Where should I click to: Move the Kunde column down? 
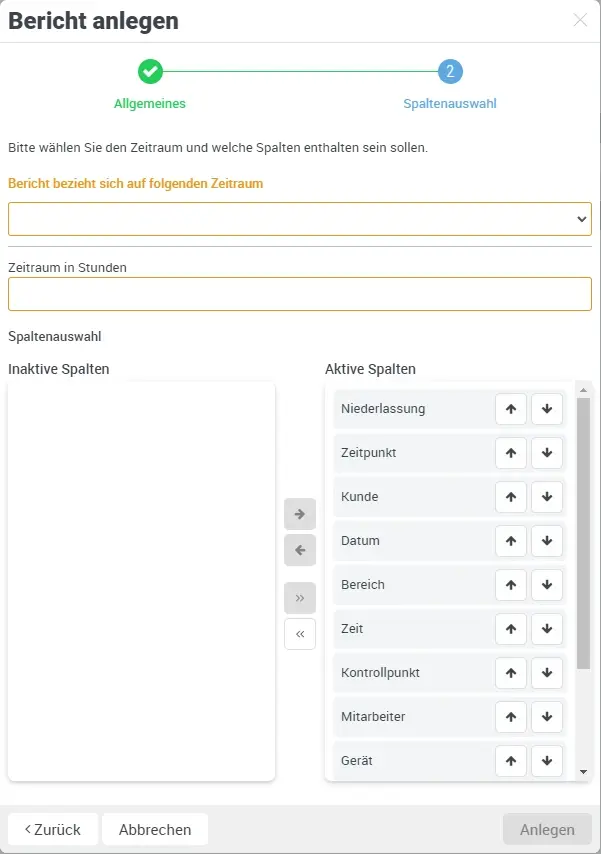pos(547,496)
